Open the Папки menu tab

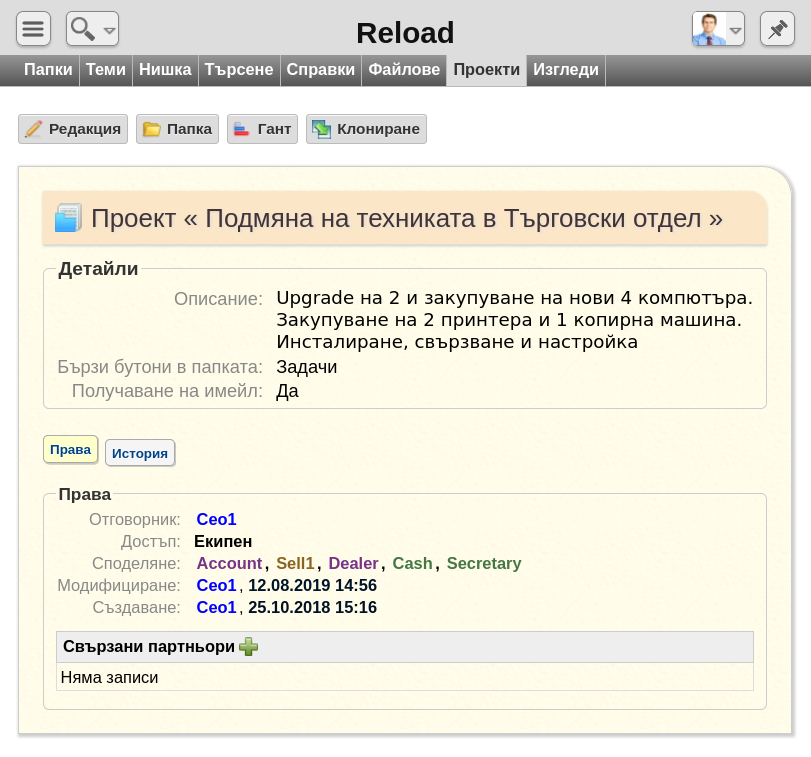[x=48, y=70]
